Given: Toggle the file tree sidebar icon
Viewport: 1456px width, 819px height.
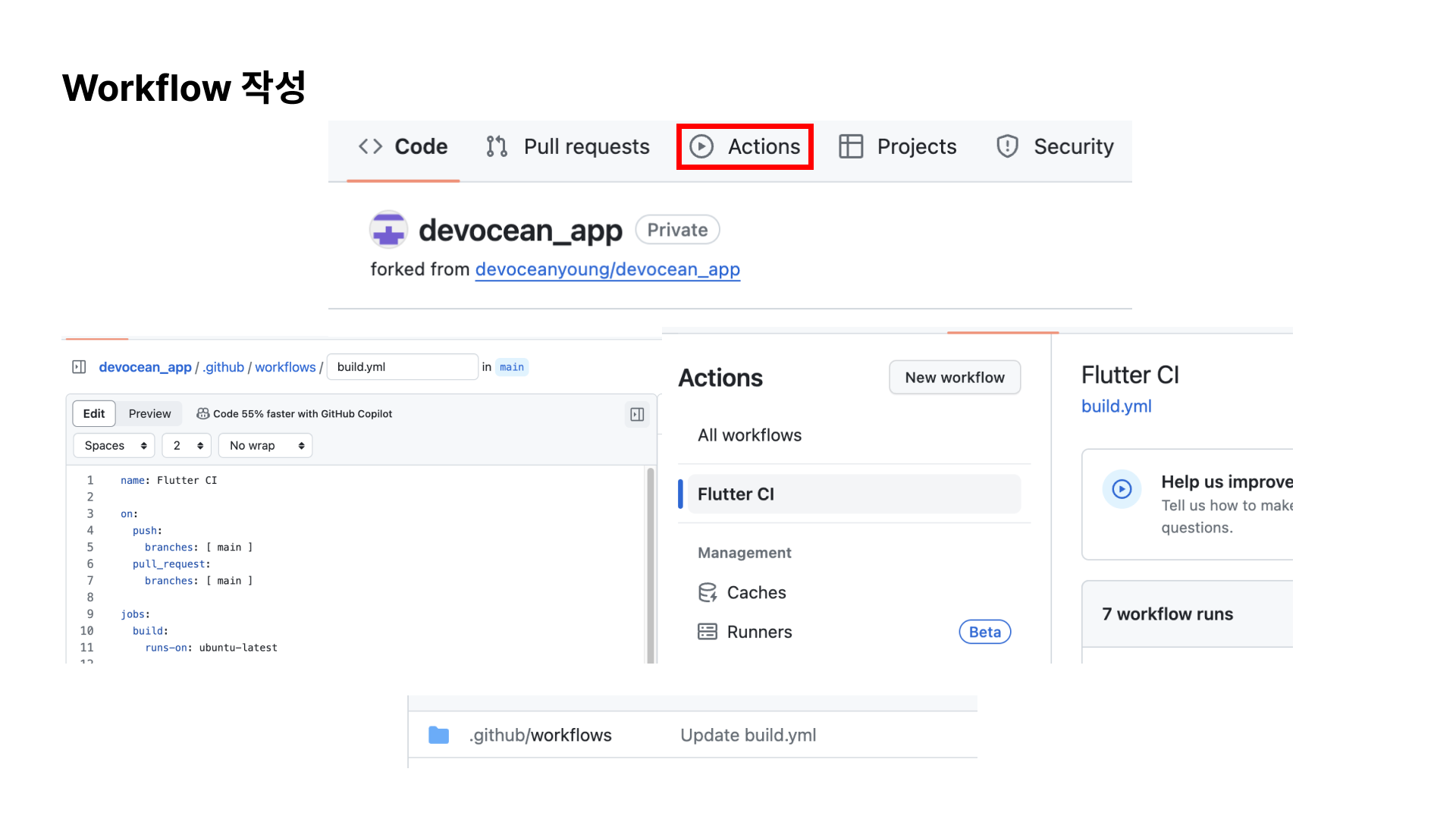Looking at the screenshot, I should tap(79, 367).
